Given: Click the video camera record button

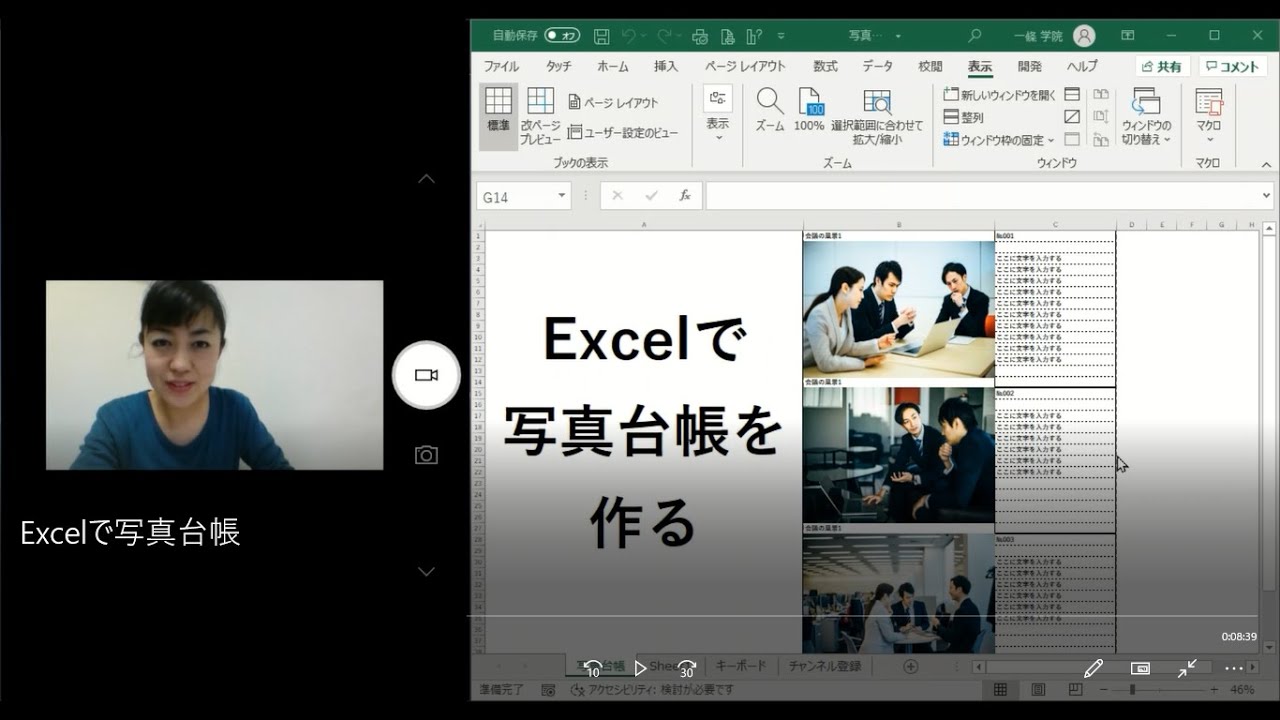Looking at the screenshot, I should coord(426,375).
